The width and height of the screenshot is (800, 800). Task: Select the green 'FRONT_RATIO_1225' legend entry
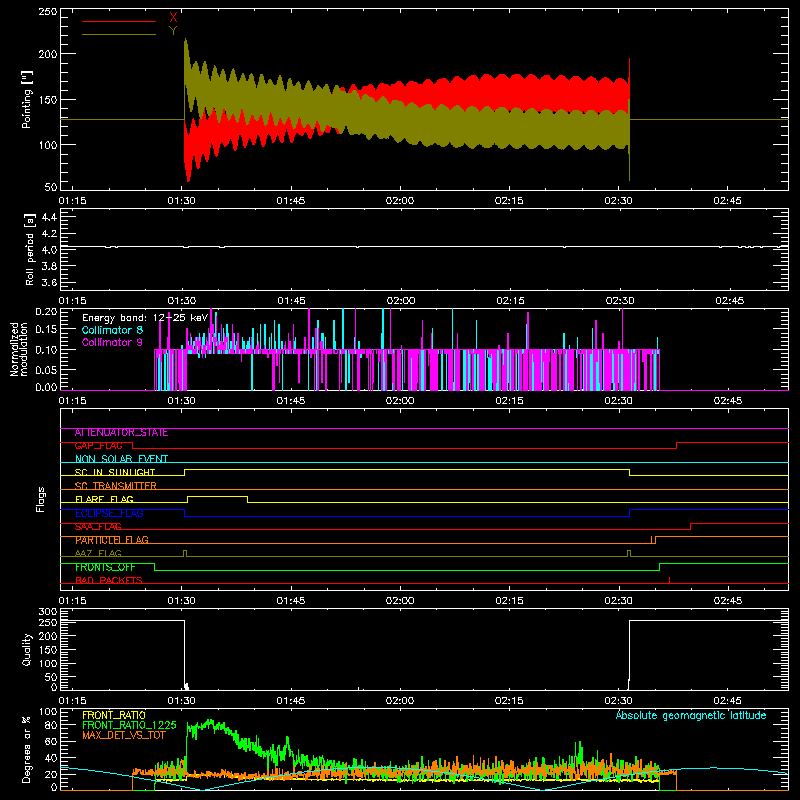[129, 725]
